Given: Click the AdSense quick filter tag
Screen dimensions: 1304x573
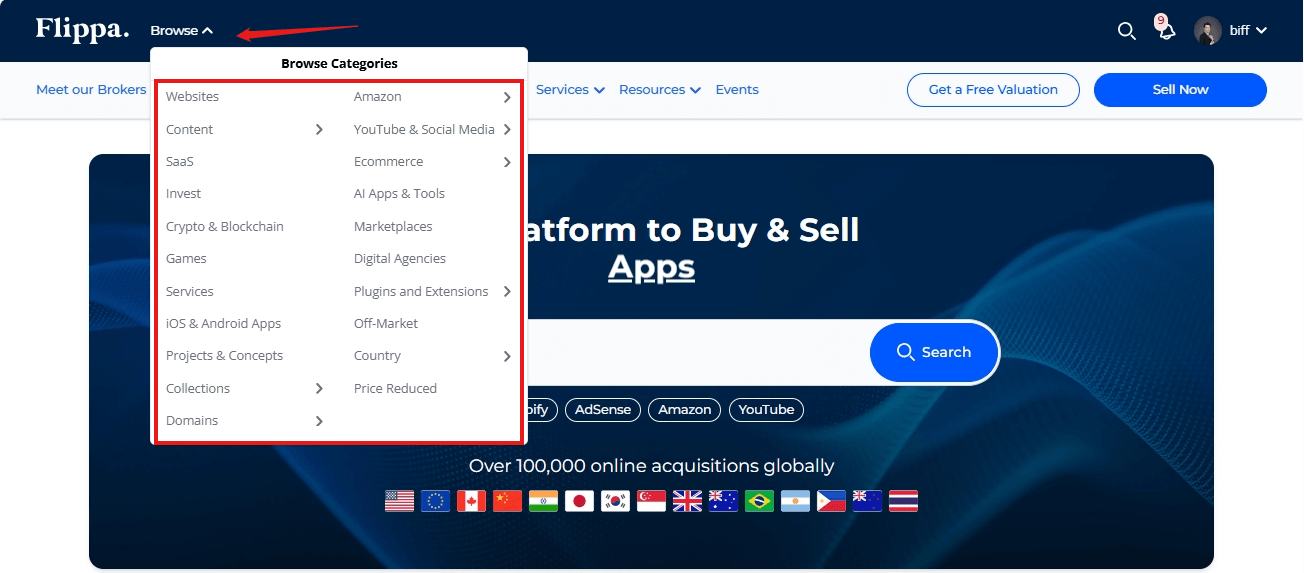Looking at the screenshot, I should click(x=603, y=410).
